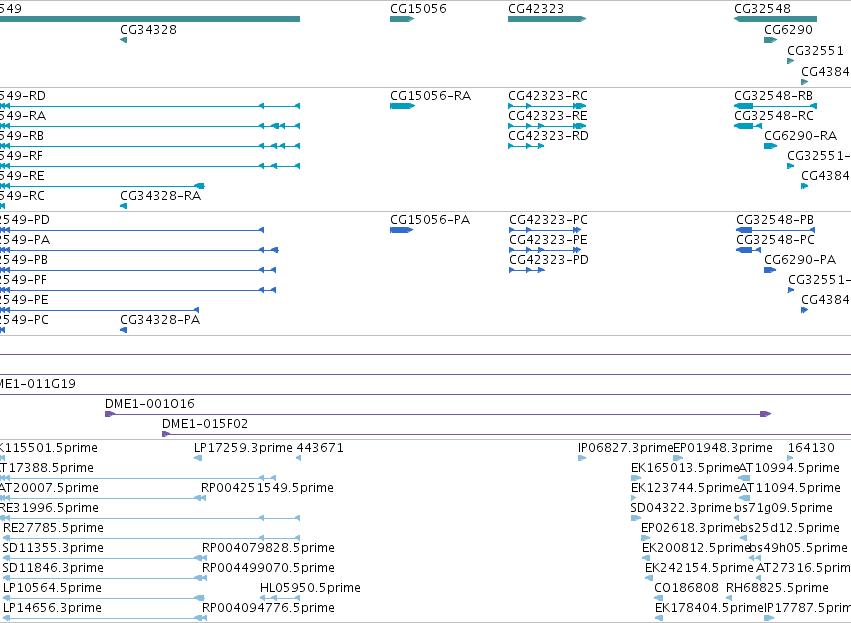851x623 pixels.
Task: Open EST RP004094776.5prime label
Action: [268, 608]
